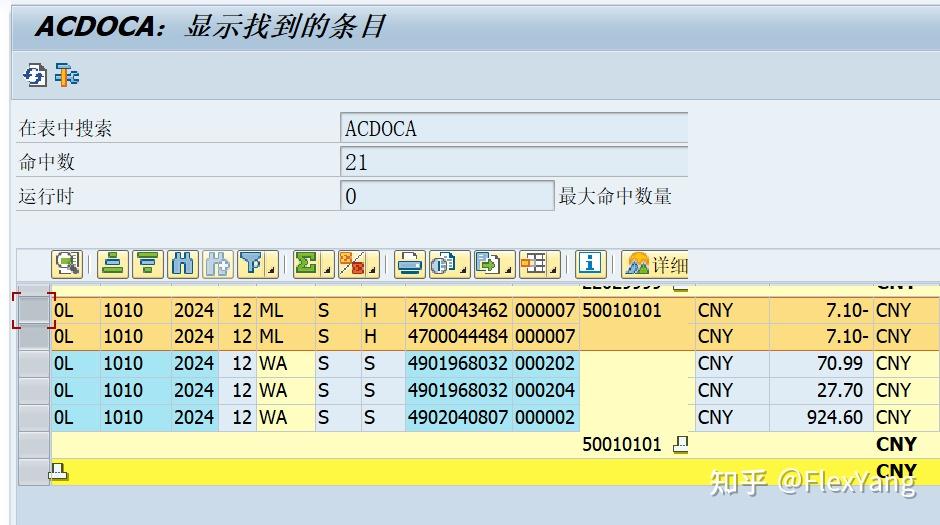Click the 运行时 field showing 0

click(447, 196)
